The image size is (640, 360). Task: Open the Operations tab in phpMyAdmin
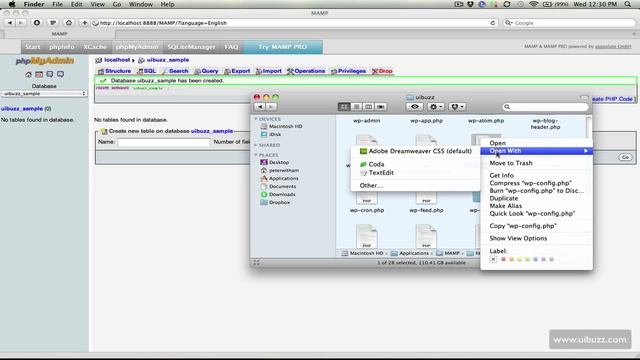pyautogui.click(x=306, y=71)
